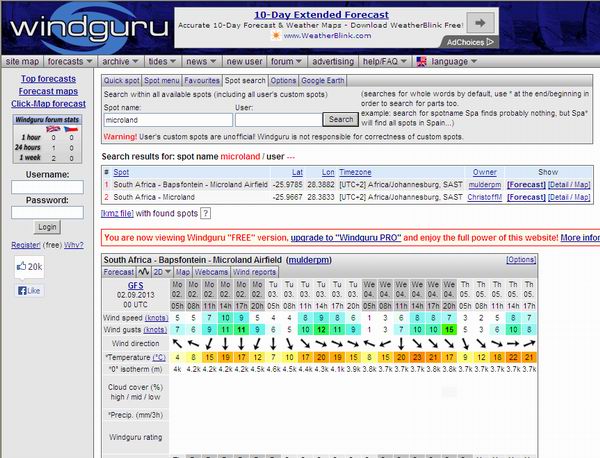The width and height of the screenshot is (600, 458).
Task: Click the GFS model link
Action: coord(135,285)
